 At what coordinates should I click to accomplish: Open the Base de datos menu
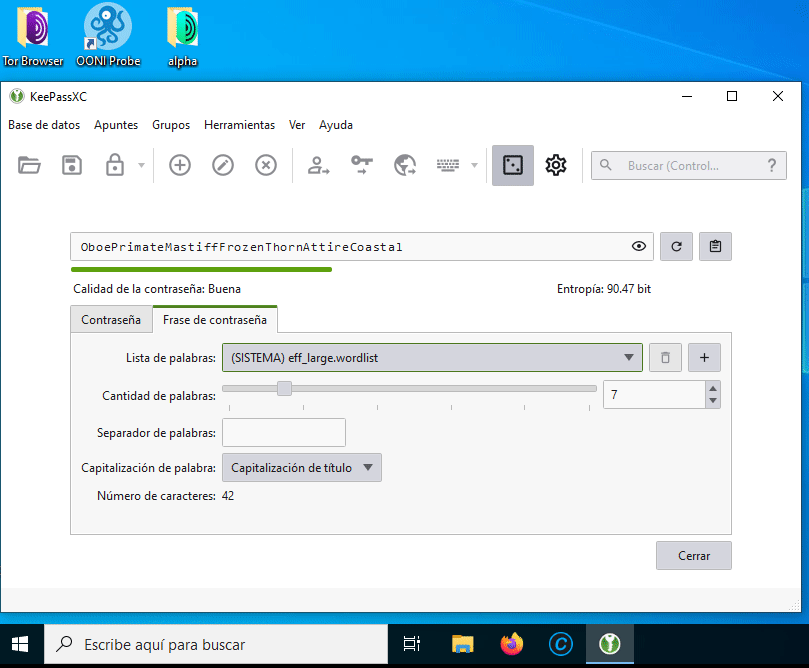coord(44,125)
